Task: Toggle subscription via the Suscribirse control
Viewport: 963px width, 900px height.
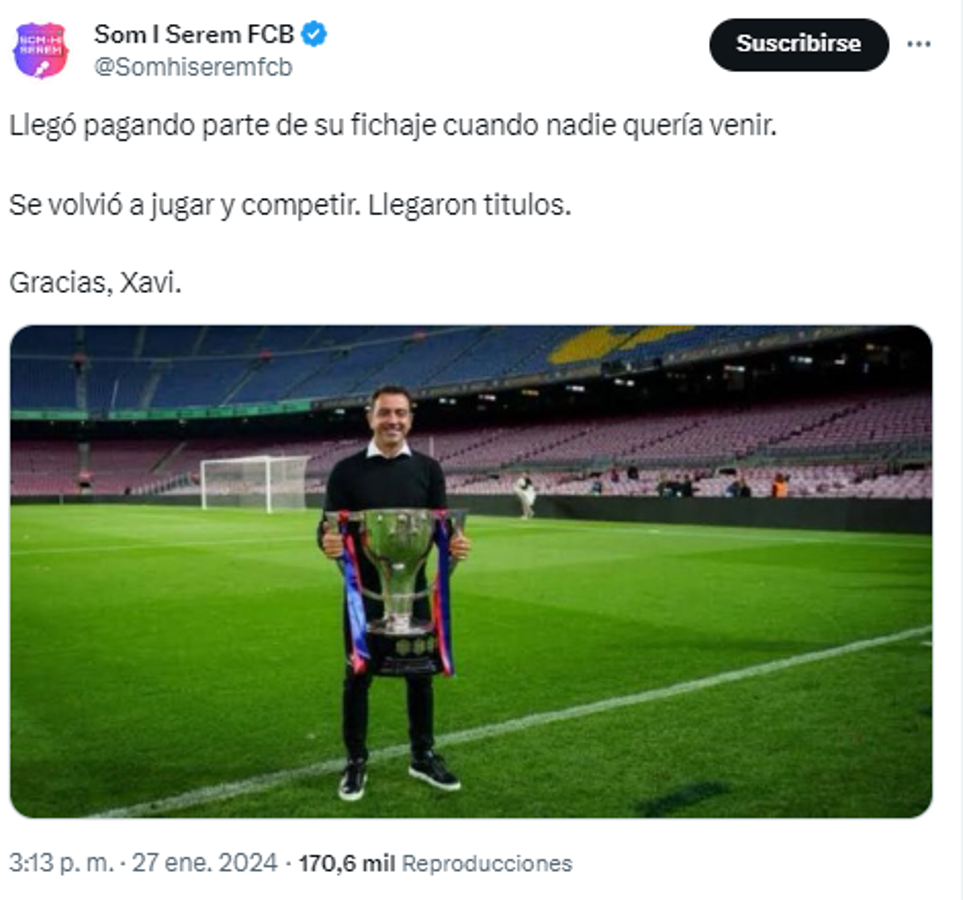Action: pyautogui.click(x=799, y=43)
